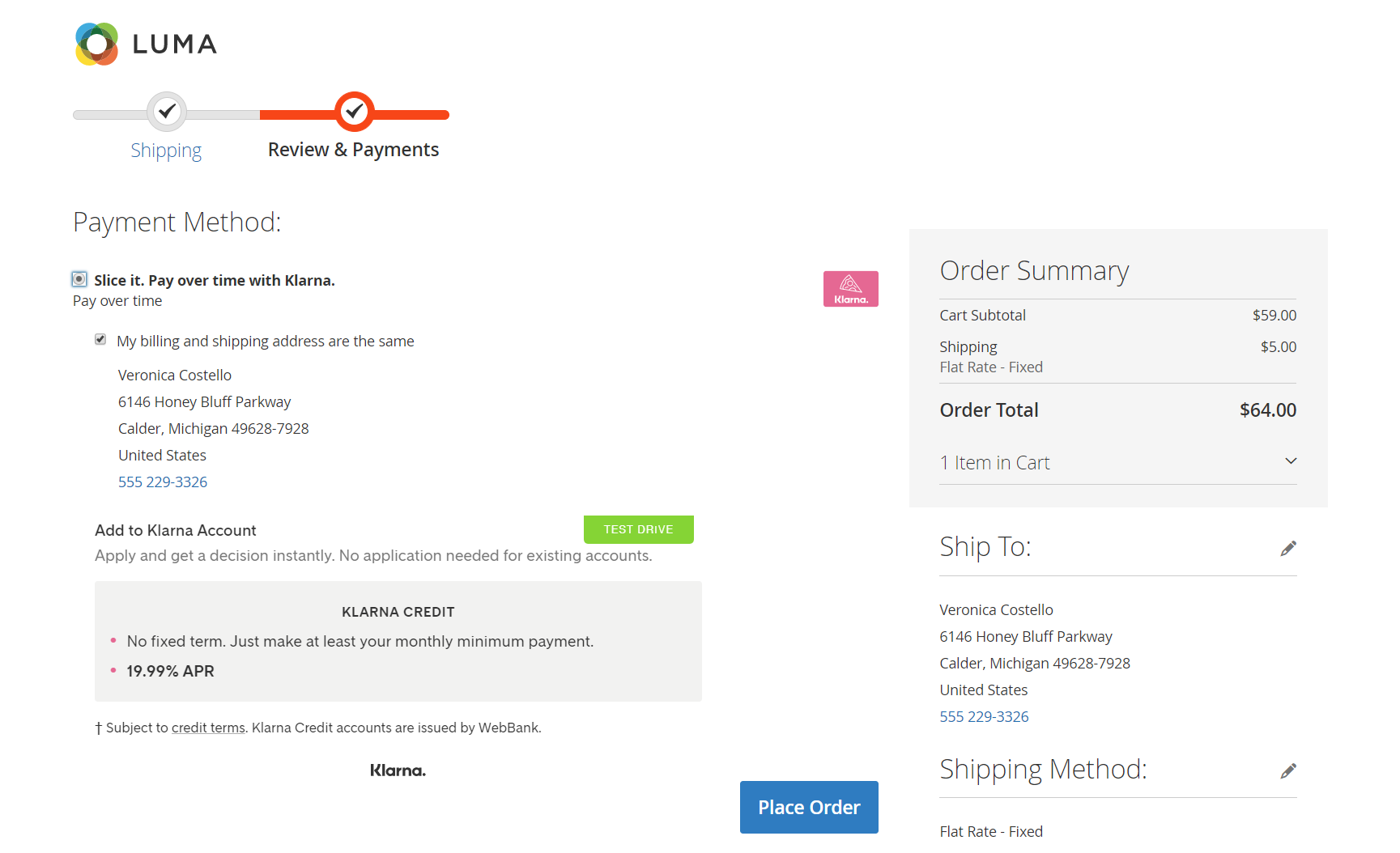Open the credit terms link

208,728
